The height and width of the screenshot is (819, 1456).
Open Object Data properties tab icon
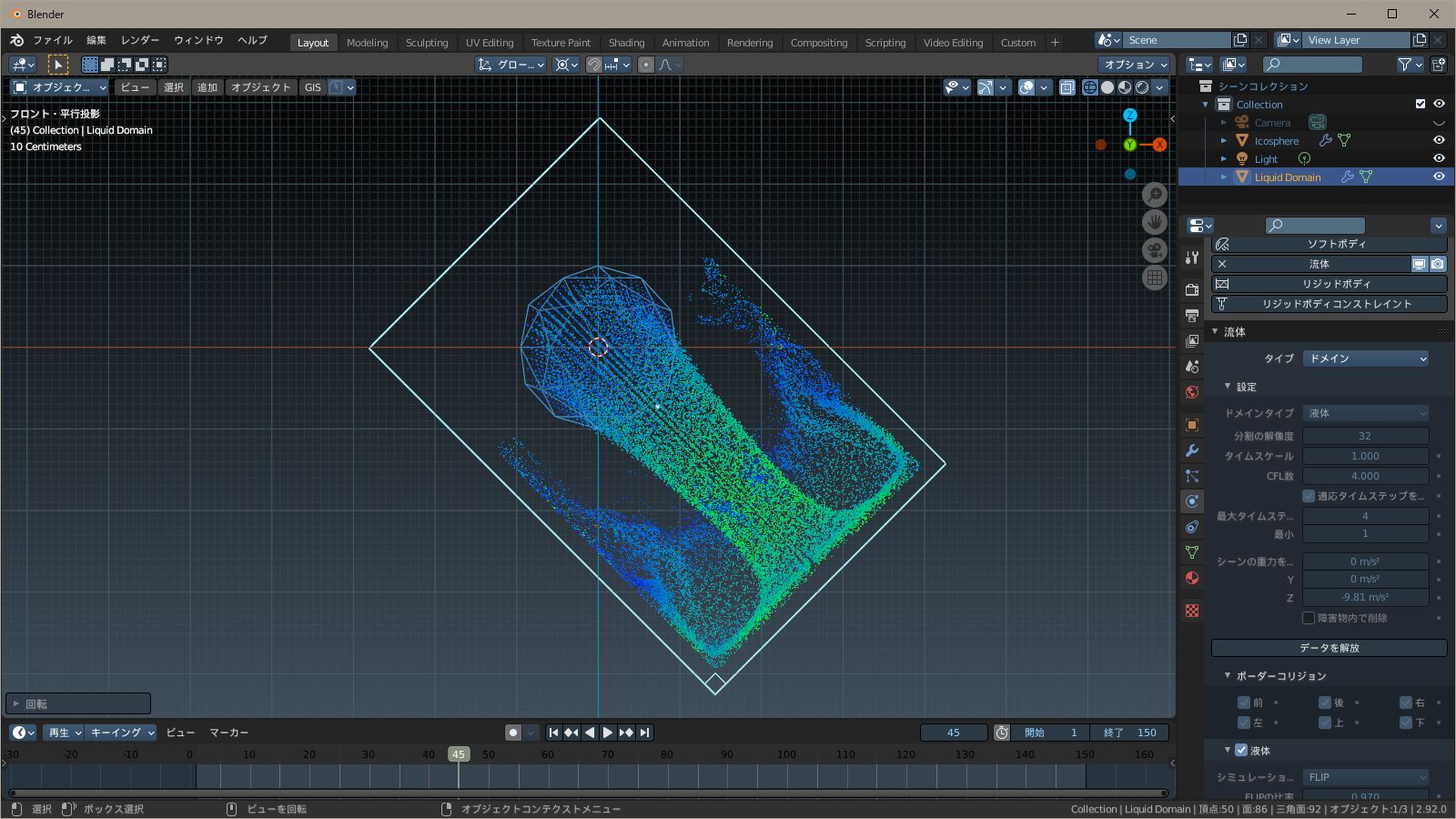(x=1192, y=552)
